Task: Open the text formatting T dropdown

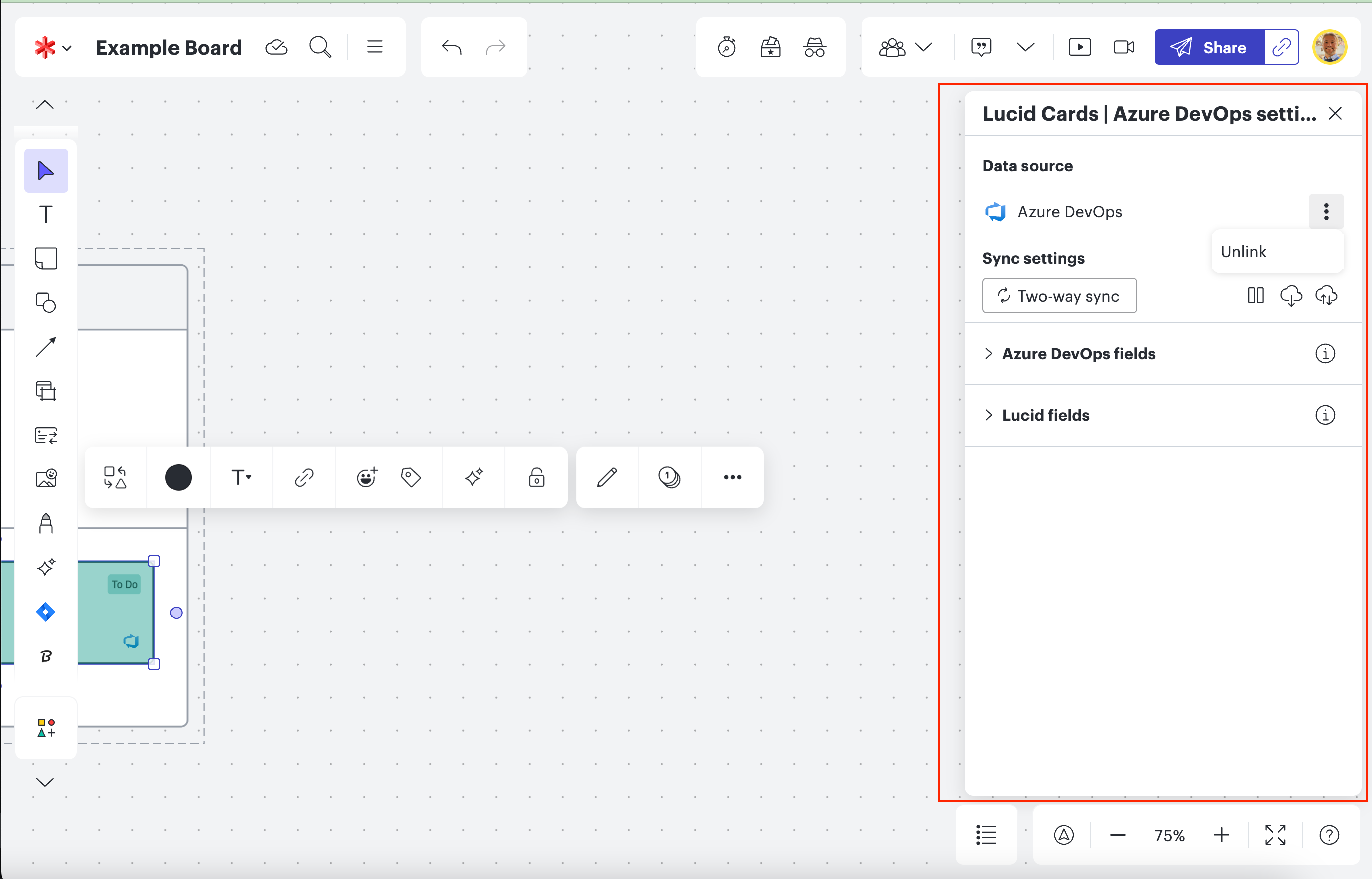Action: pos(241,477)
